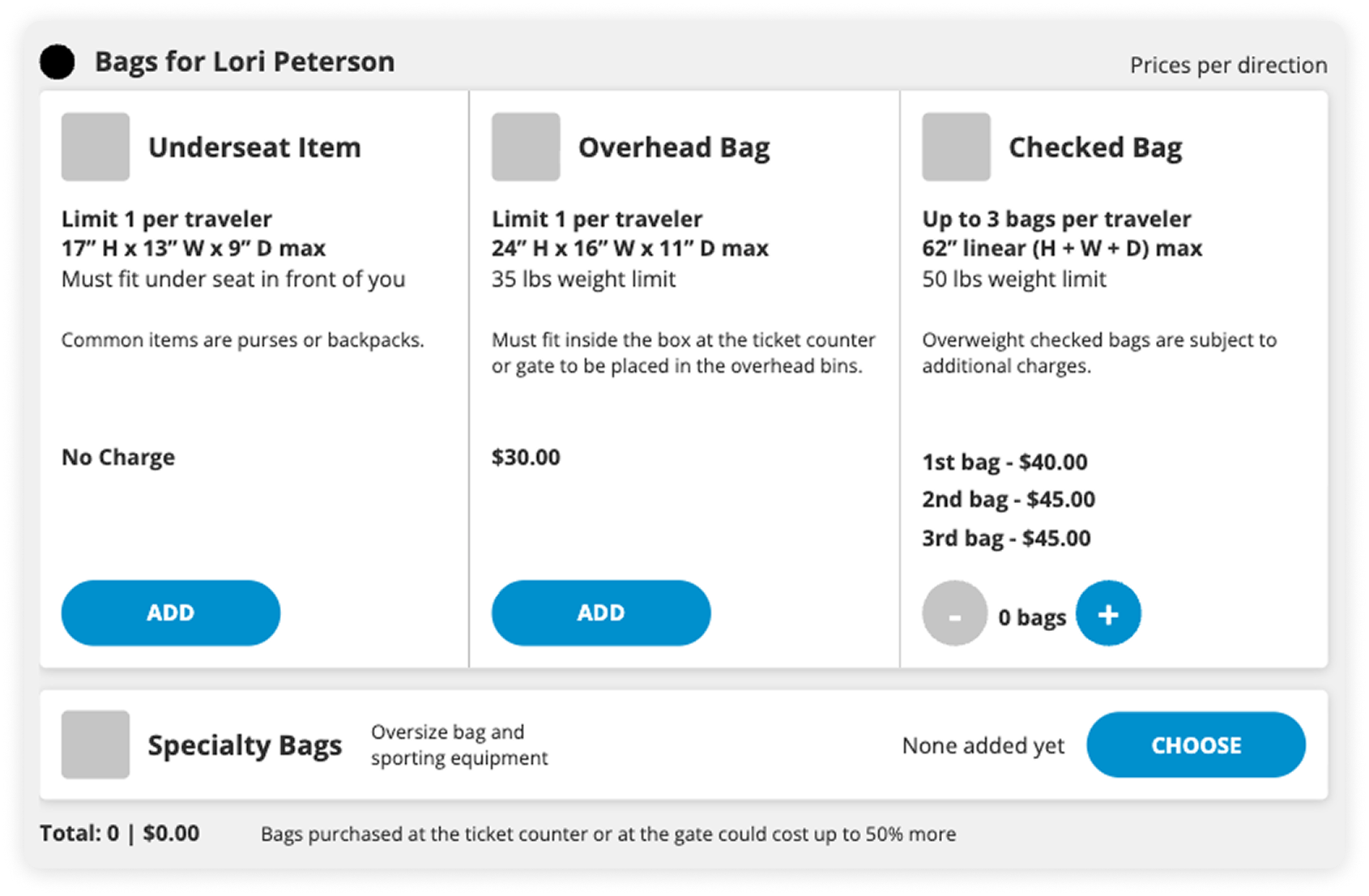Choose Specialty Bags options

(x=1196, y=745)
